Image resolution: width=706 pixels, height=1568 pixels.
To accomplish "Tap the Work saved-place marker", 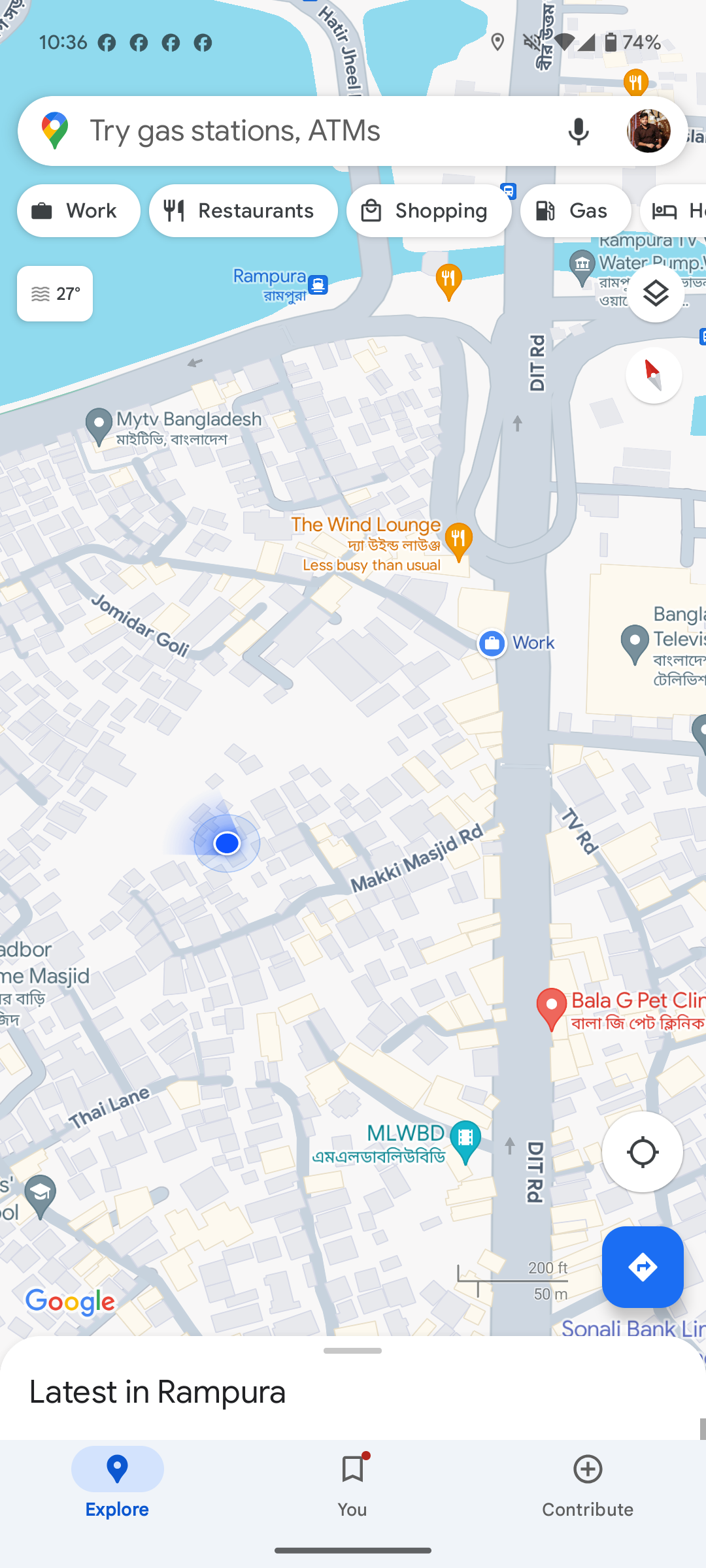I will (x=492, y=644).
